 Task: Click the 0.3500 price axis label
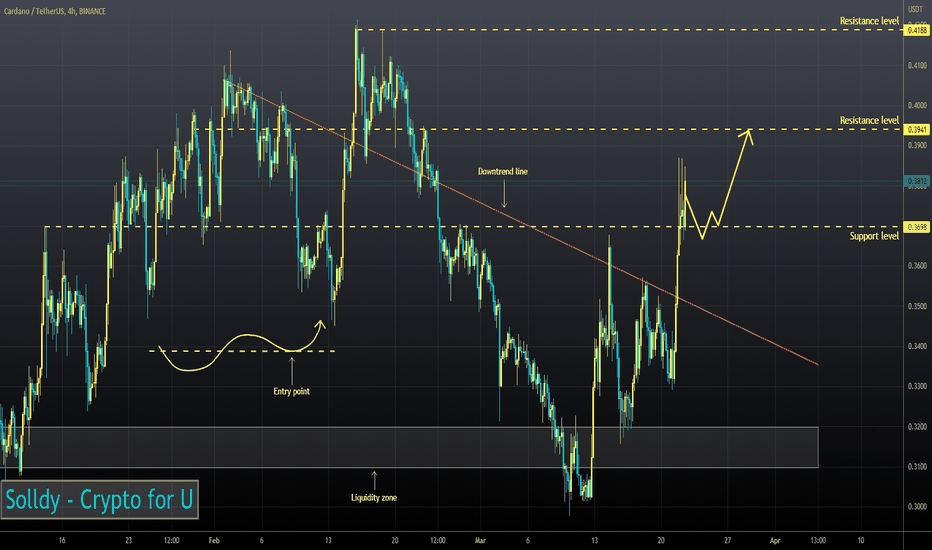pyautogui.click(x=917, y=306)
